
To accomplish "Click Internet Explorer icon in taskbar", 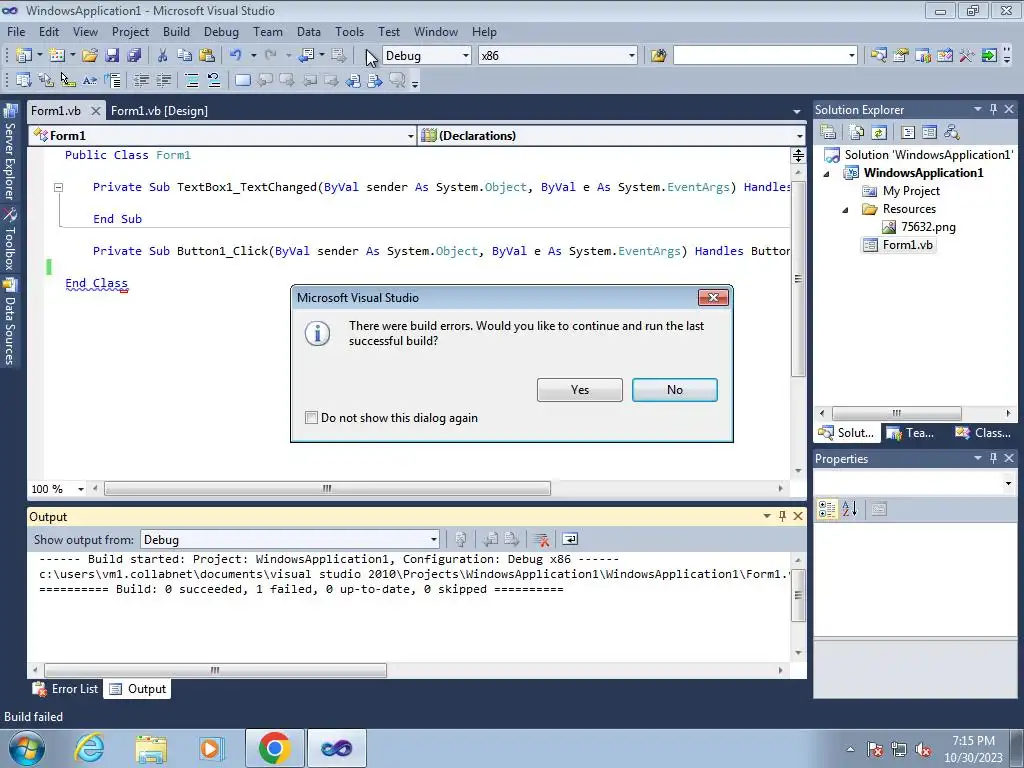I will point(89,748).
